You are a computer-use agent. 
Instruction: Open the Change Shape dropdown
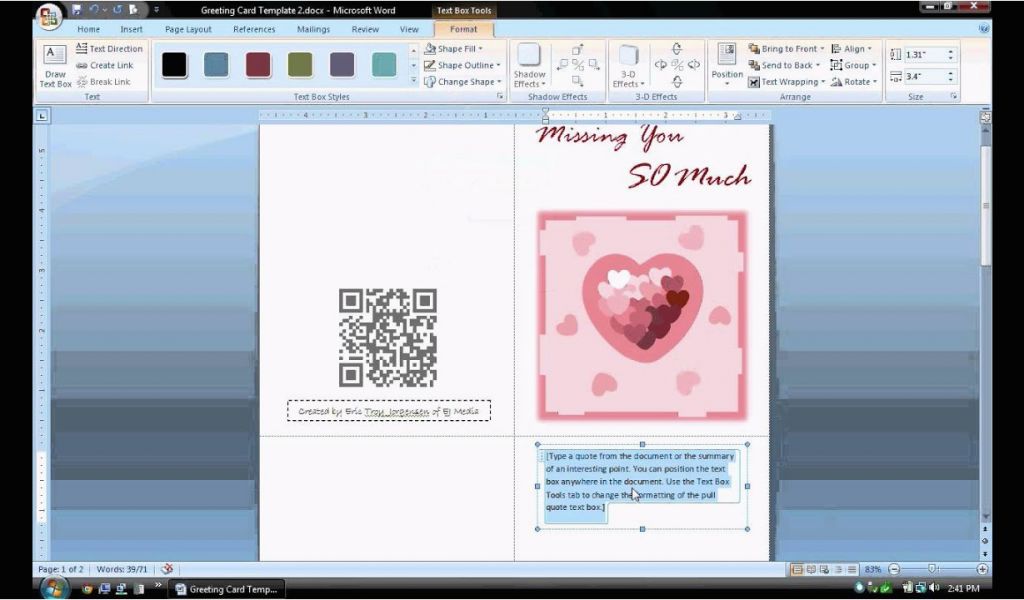click(462, 82)
